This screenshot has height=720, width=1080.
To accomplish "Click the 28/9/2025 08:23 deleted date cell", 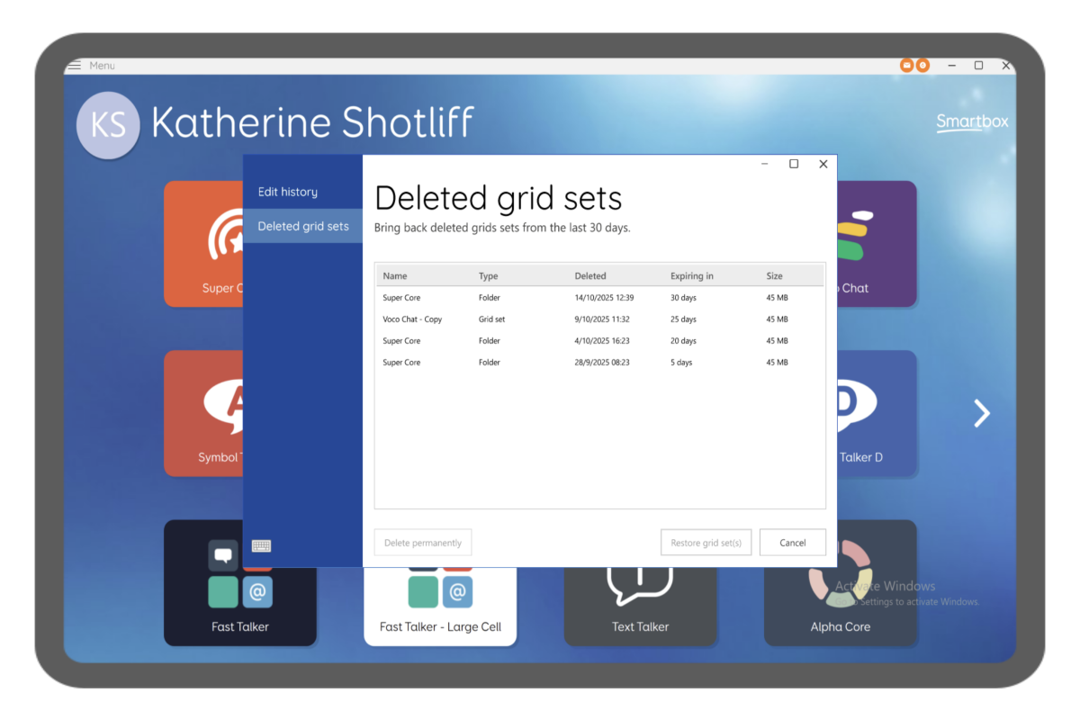I will 601,362.
